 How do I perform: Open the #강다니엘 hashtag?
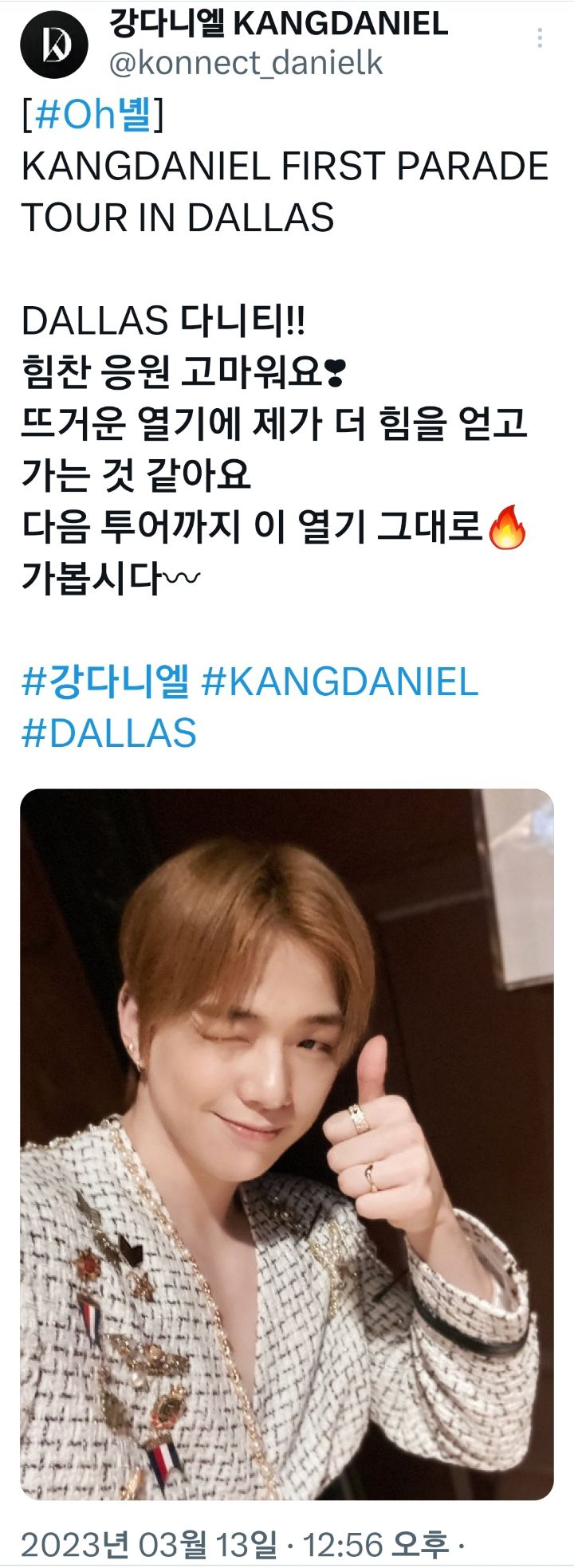pos(106,682)
